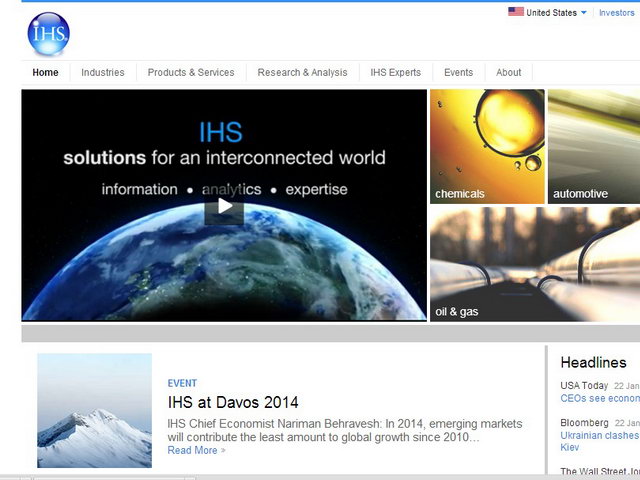Open the Ukrainian clashes headline link
Viewport: 640px width, 480px height.
point(600,441)
